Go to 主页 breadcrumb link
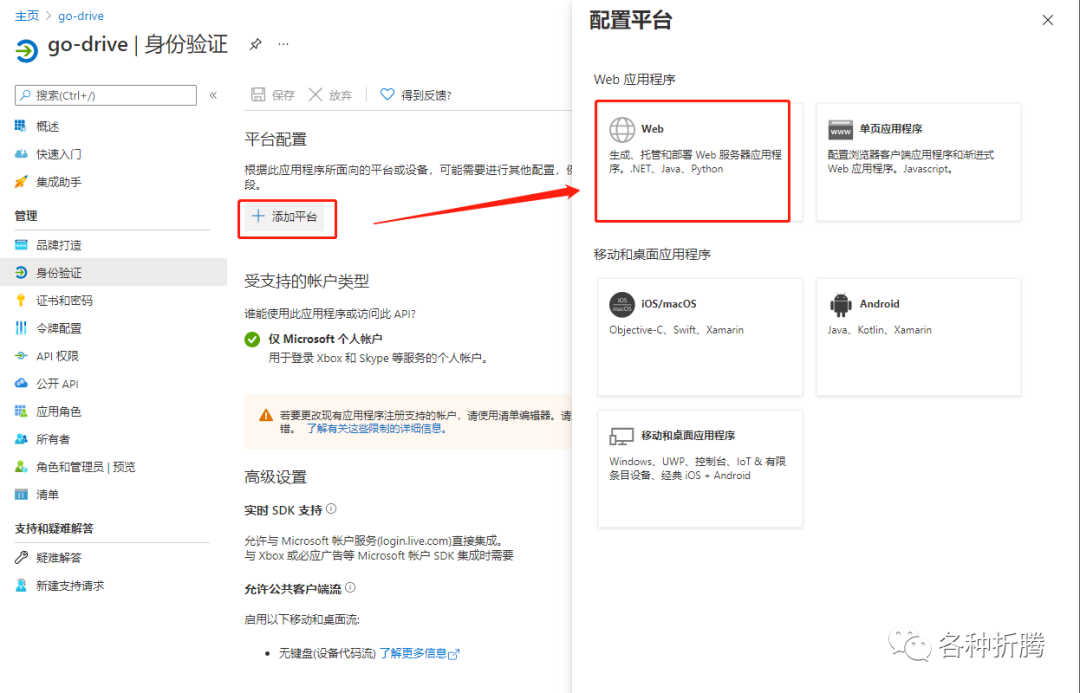This screenshot has height=693, width=1080. [x=27, y=15]
